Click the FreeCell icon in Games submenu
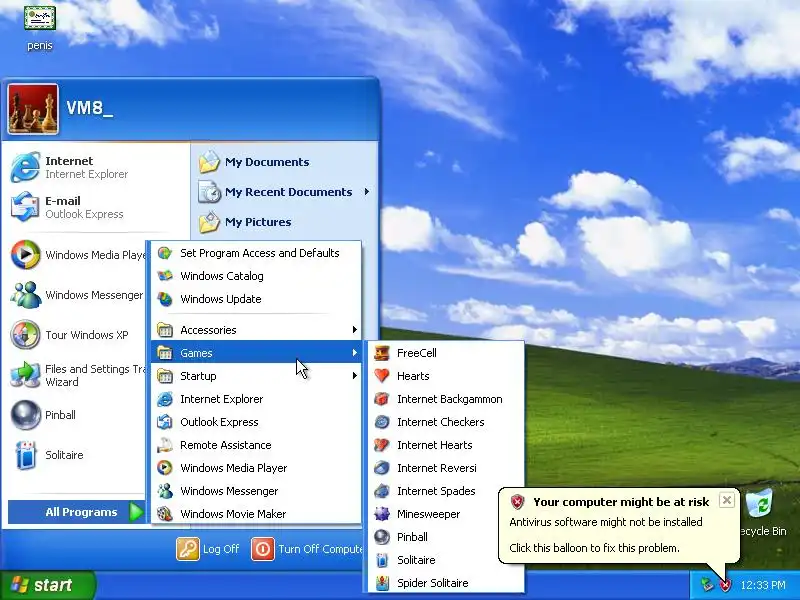The height and width of the screenshot is (600, 800). point(382,353)
